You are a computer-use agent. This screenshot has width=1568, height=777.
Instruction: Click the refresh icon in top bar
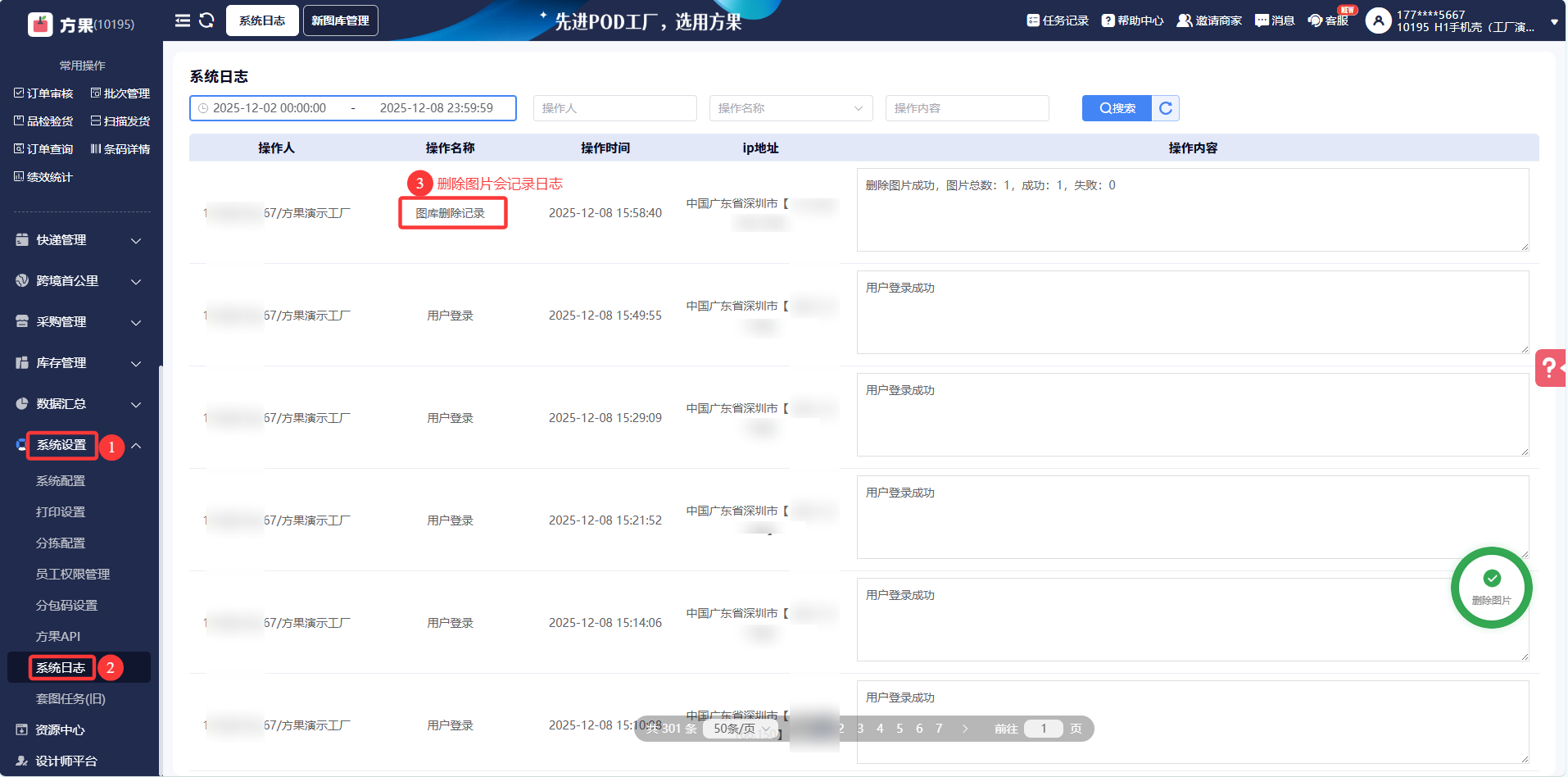click(206, 20)
